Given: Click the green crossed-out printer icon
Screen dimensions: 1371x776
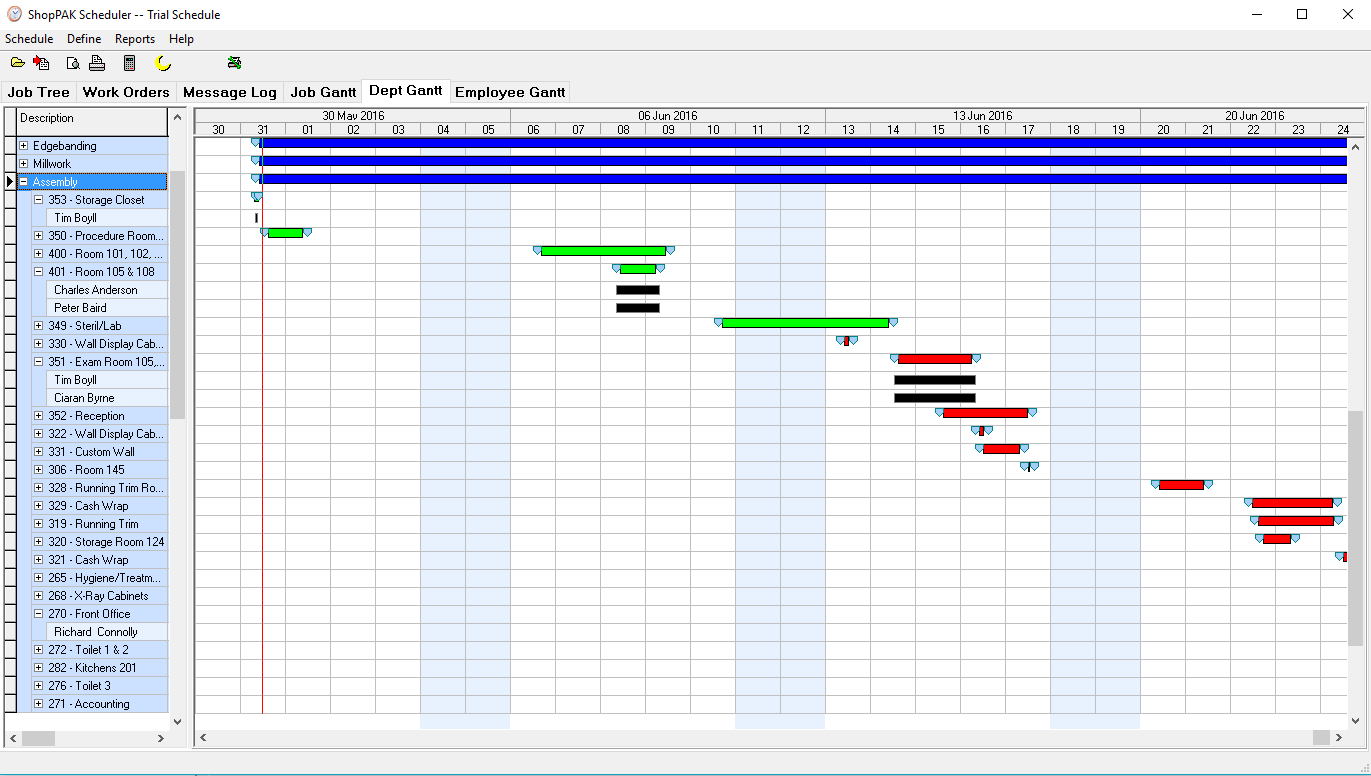Looking at the screenshot, I should 234,63.
